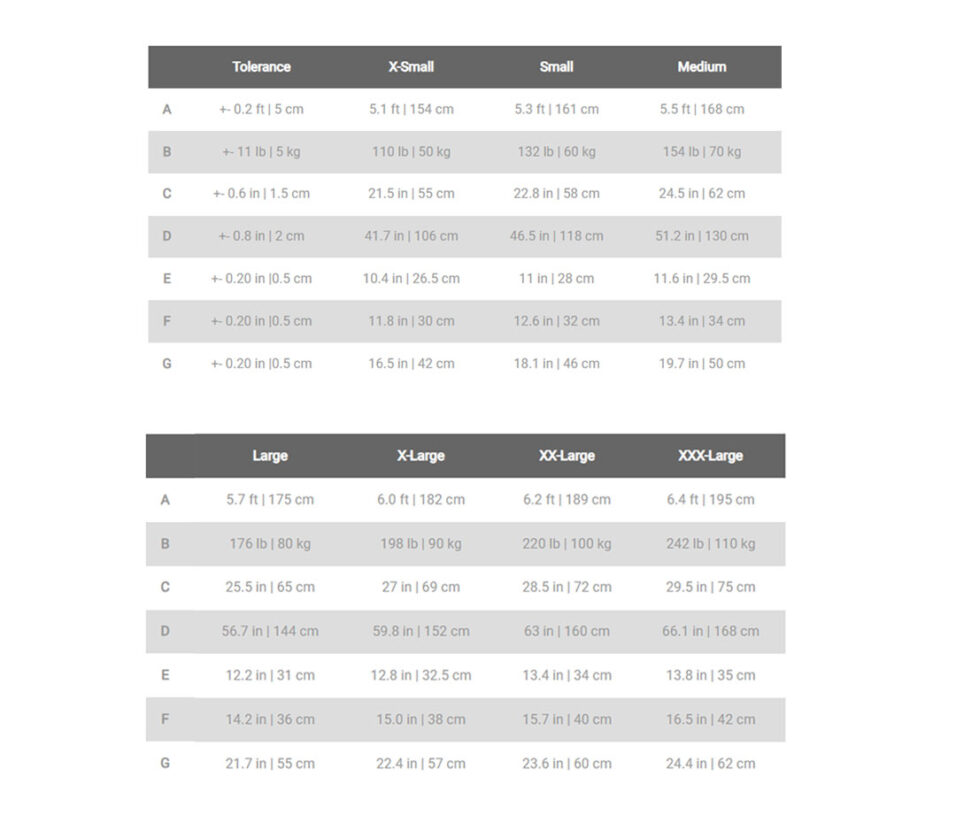Select the 176 lb | 80 kg cell
The width and height of the screenshot is (956, 838).
(x=270, y=543)
